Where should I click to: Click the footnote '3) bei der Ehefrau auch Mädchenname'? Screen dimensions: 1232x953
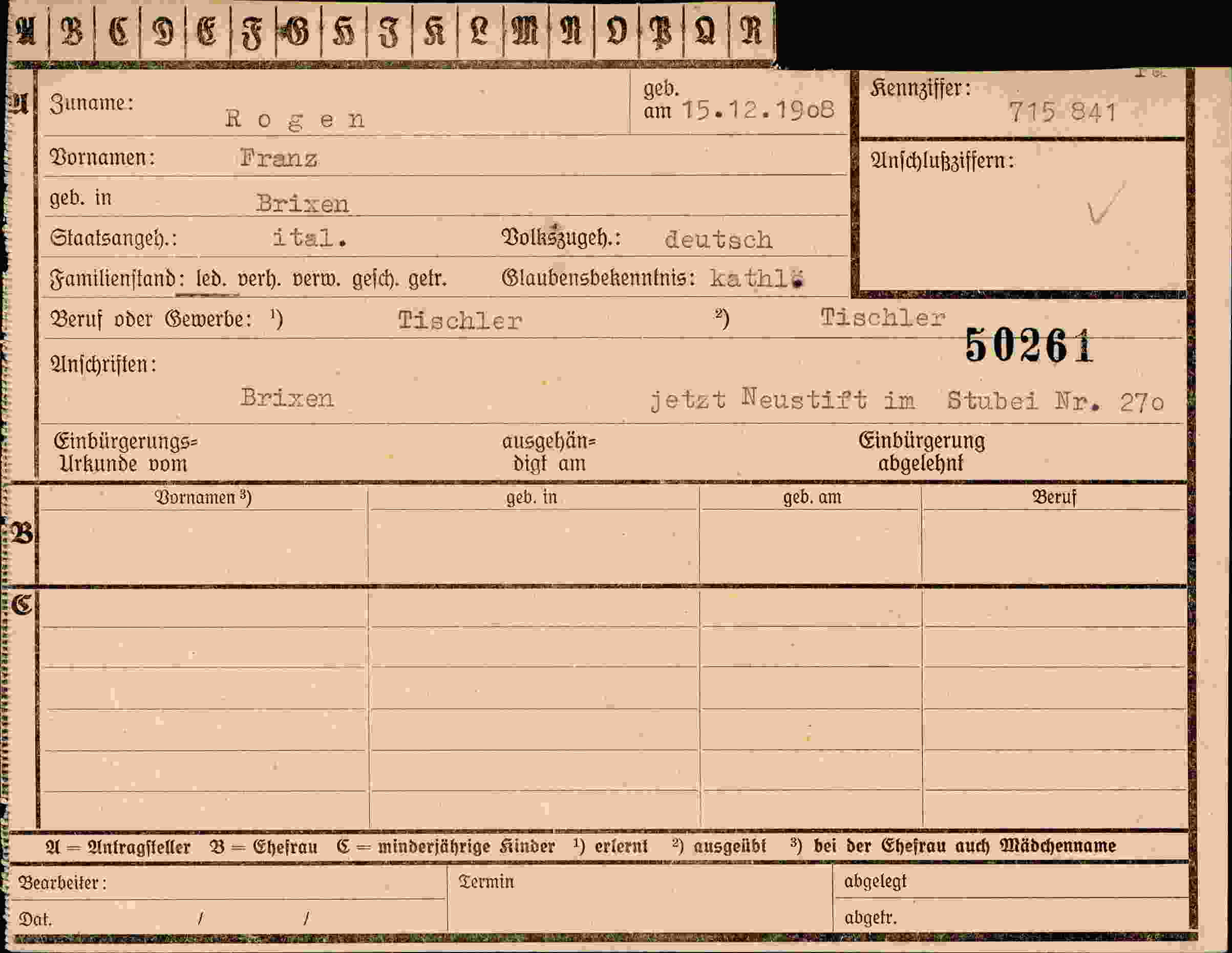(x=953, y=846)
